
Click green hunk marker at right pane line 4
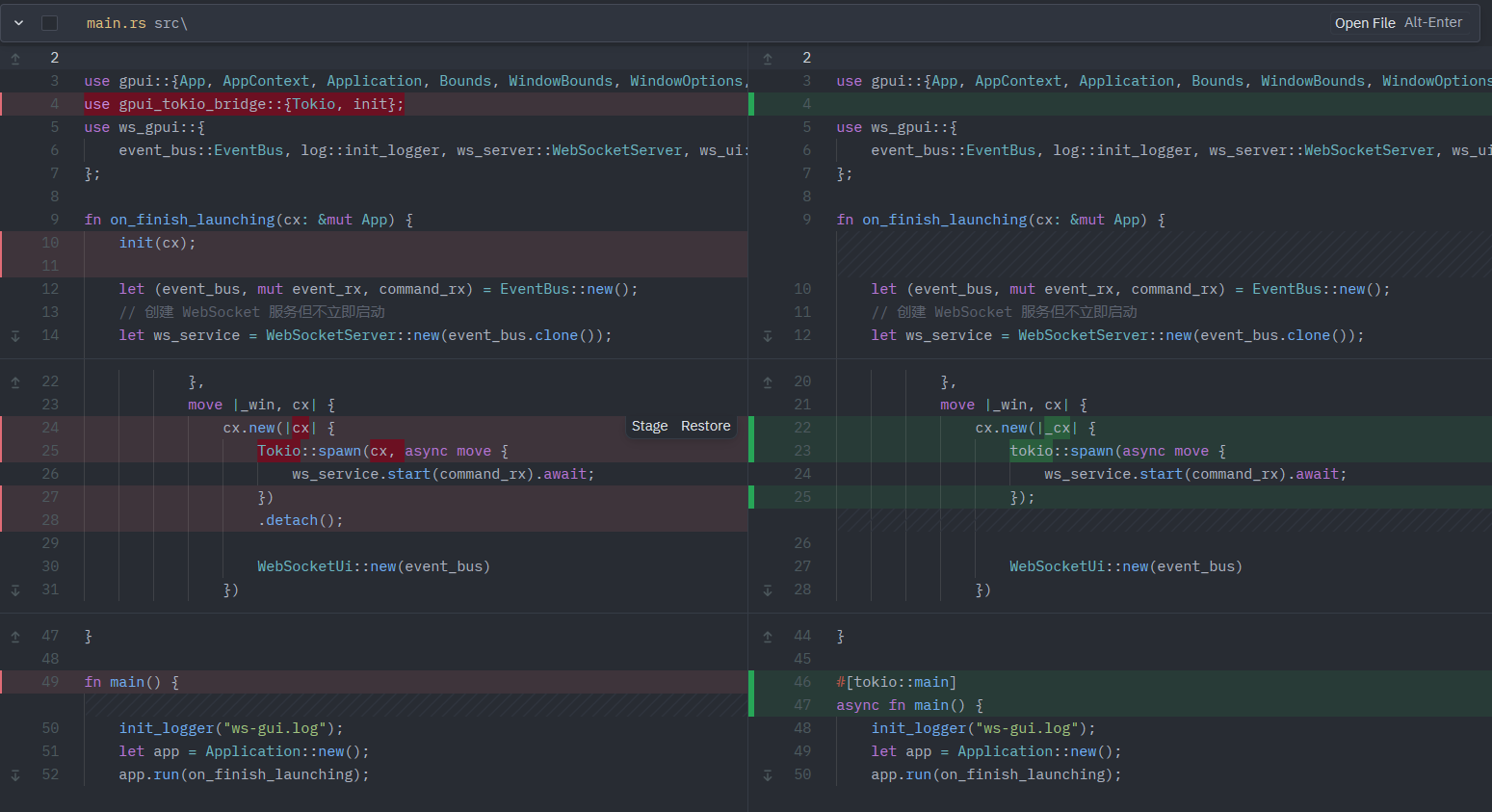[x=751, y=104]
